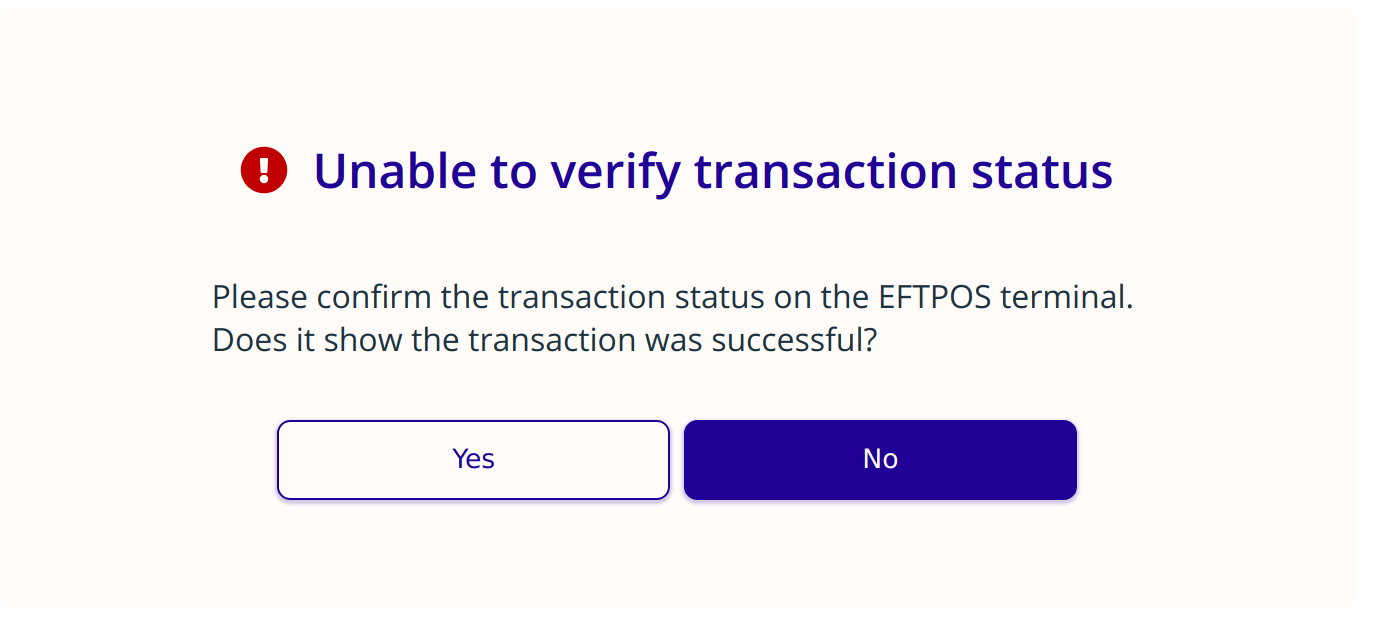Viewport: 1391px width, 632px height.
Task: Click the warning icon beside the heading
Action: point(264,170)
